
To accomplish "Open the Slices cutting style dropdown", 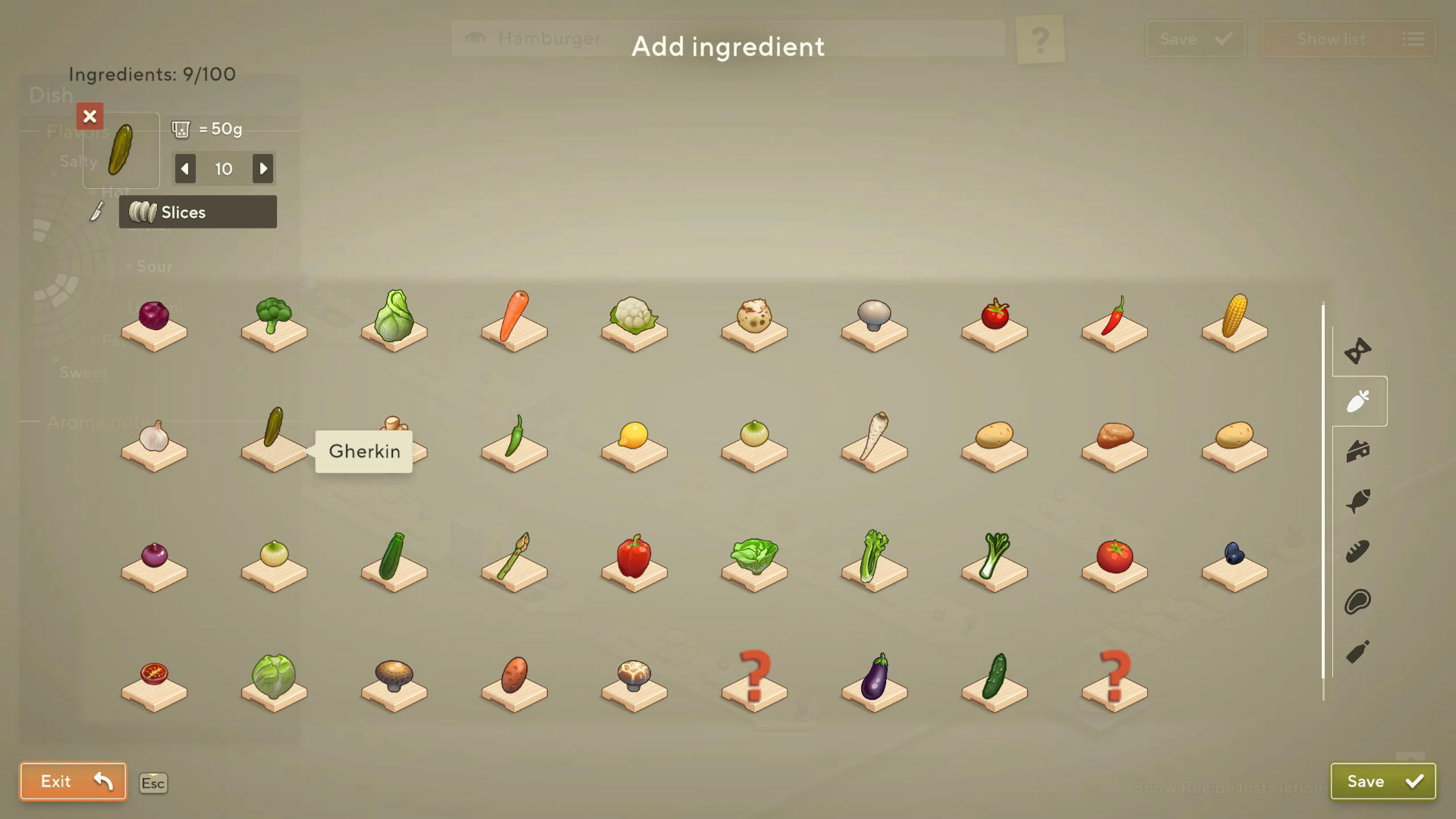I will coord(197,212).
